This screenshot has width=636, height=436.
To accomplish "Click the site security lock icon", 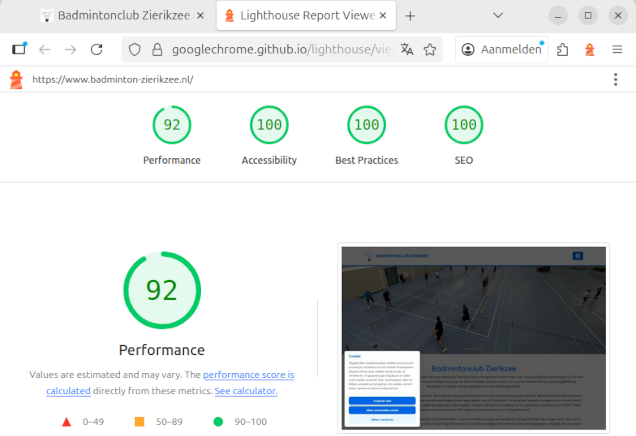I will tap(157, 49).
